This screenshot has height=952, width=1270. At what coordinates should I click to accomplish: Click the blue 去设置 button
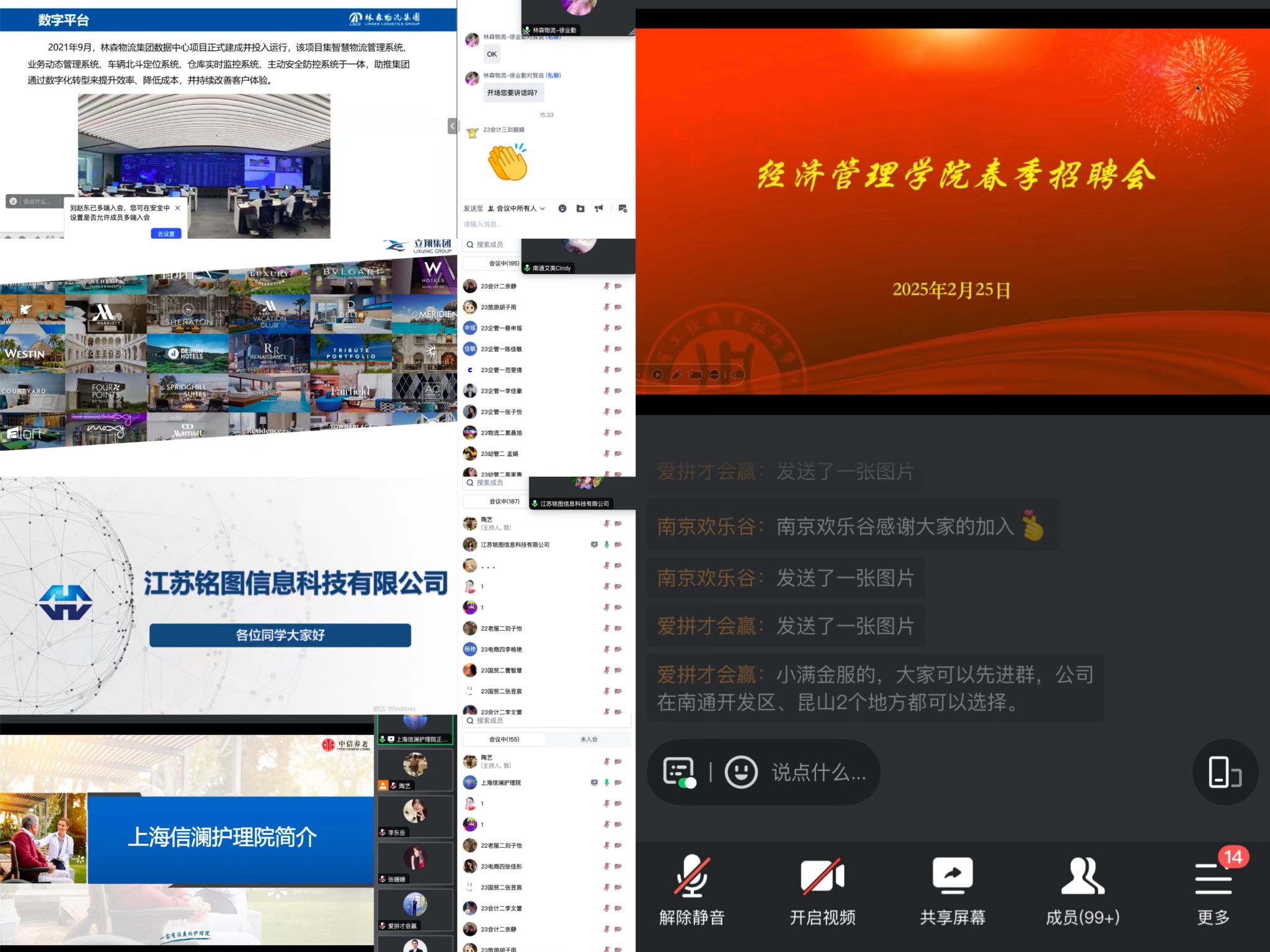tap(166, 234)
